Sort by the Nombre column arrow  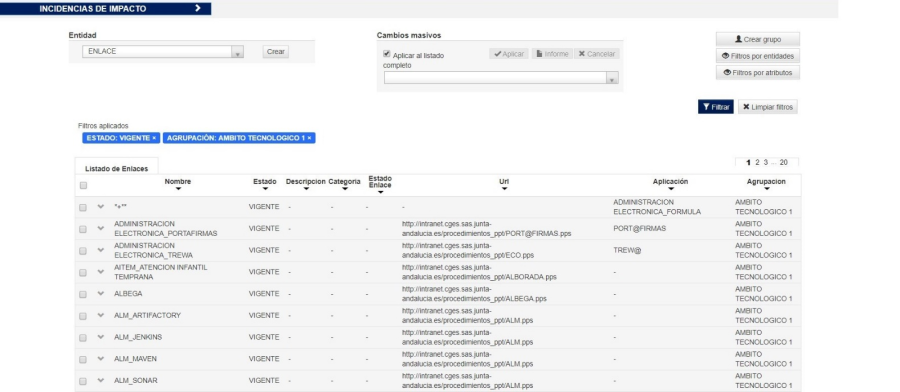pyautogui.click(x=178, y=189)
